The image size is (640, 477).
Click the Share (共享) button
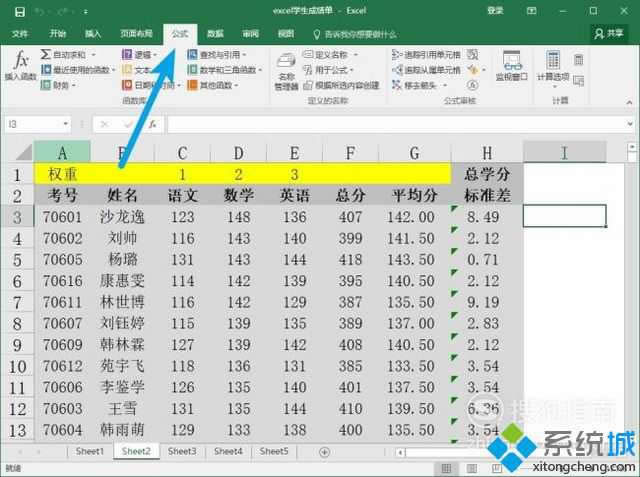click(607, 33)
